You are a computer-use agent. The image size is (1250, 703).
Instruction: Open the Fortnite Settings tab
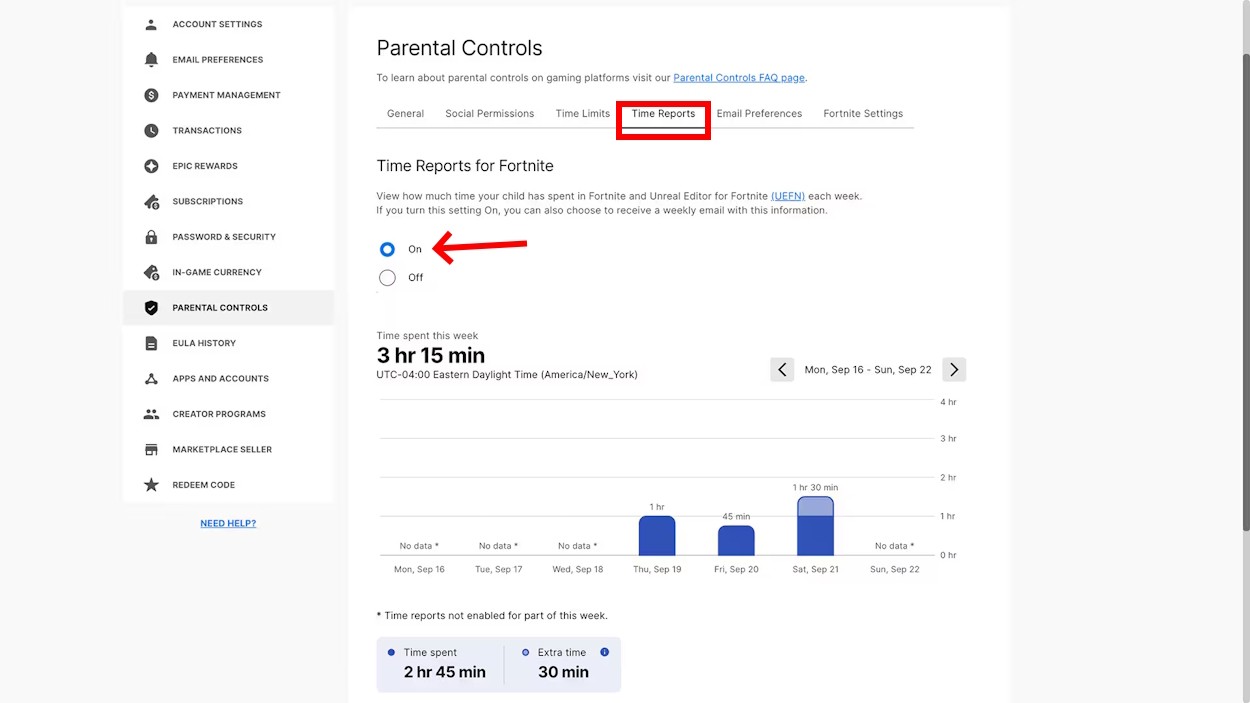pyautogui.click(x=863, y=114)
